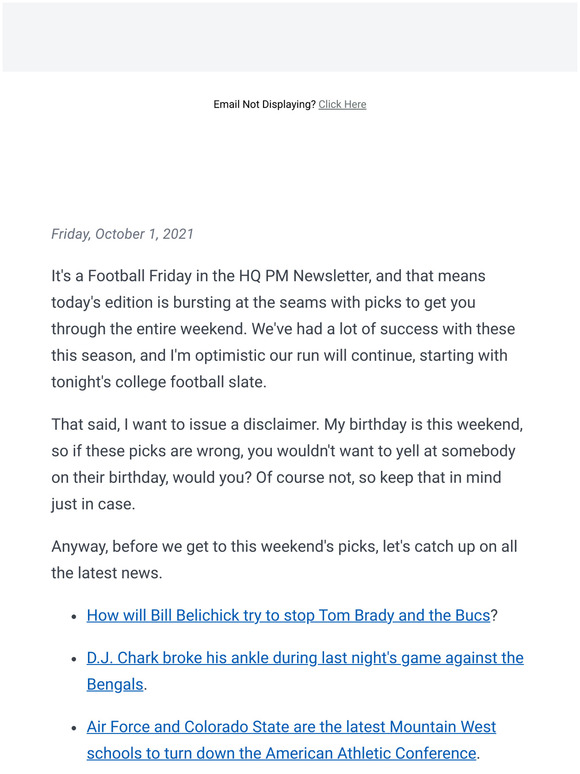Image resolution: width=580 pixels, height=774 pixels.
Task: Open the D.J. Chark broken ankle story
Action: [x=305, y=671]
